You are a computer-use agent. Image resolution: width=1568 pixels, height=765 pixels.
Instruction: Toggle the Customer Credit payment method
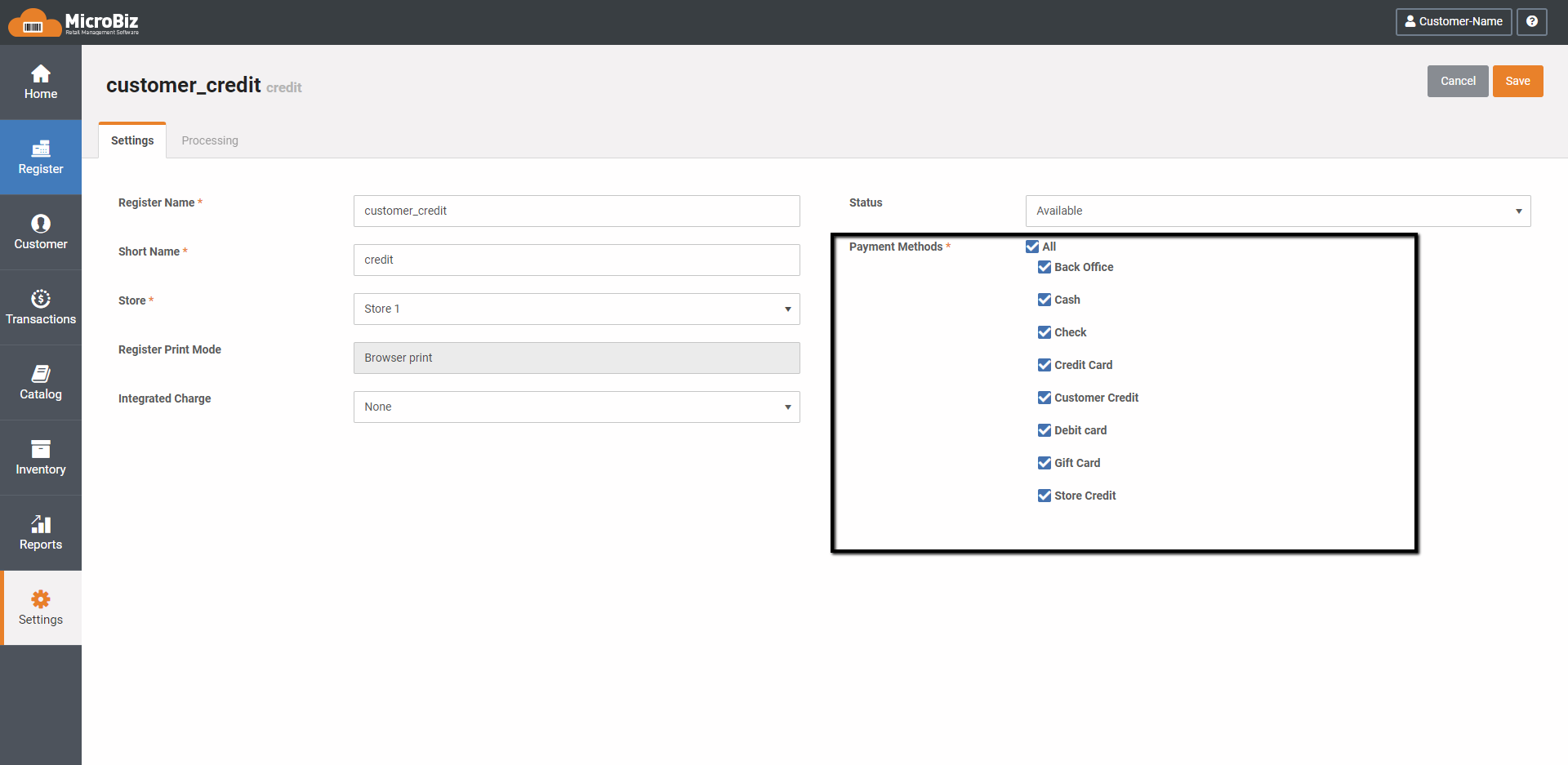[x=1045, y=398]
